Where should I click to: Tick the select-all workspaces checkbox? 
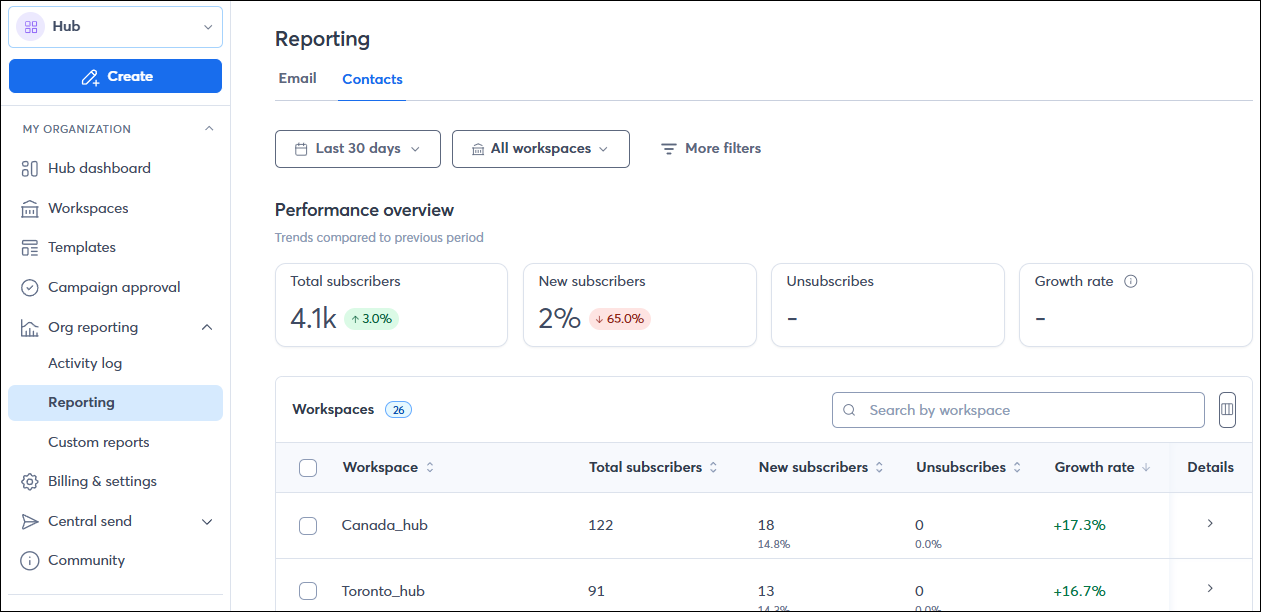(x=308, y=468)
